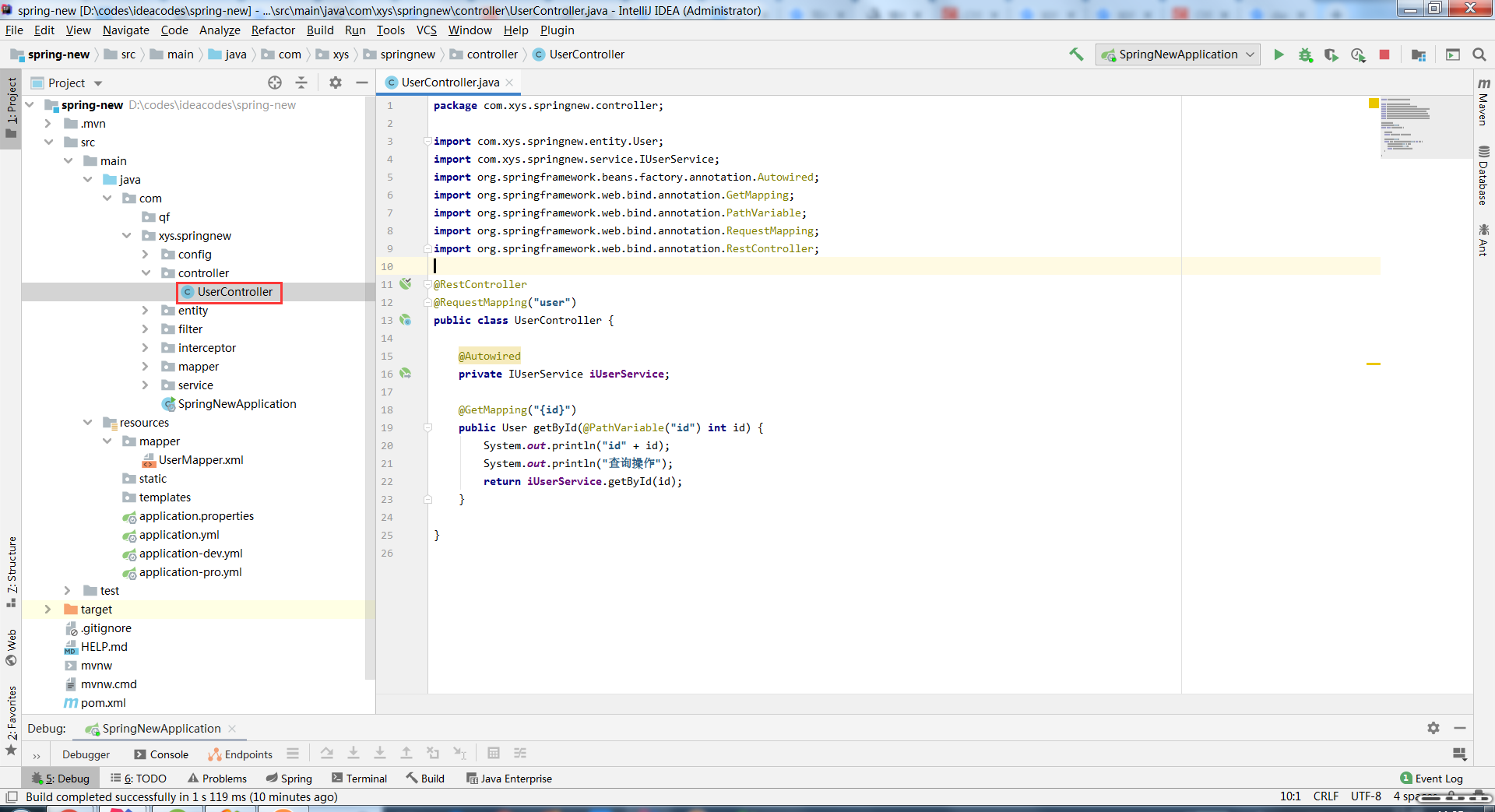Click the locate file target icon in Project panel
This screenshot has width=1495, height=812.
click(x=275, y=83)
